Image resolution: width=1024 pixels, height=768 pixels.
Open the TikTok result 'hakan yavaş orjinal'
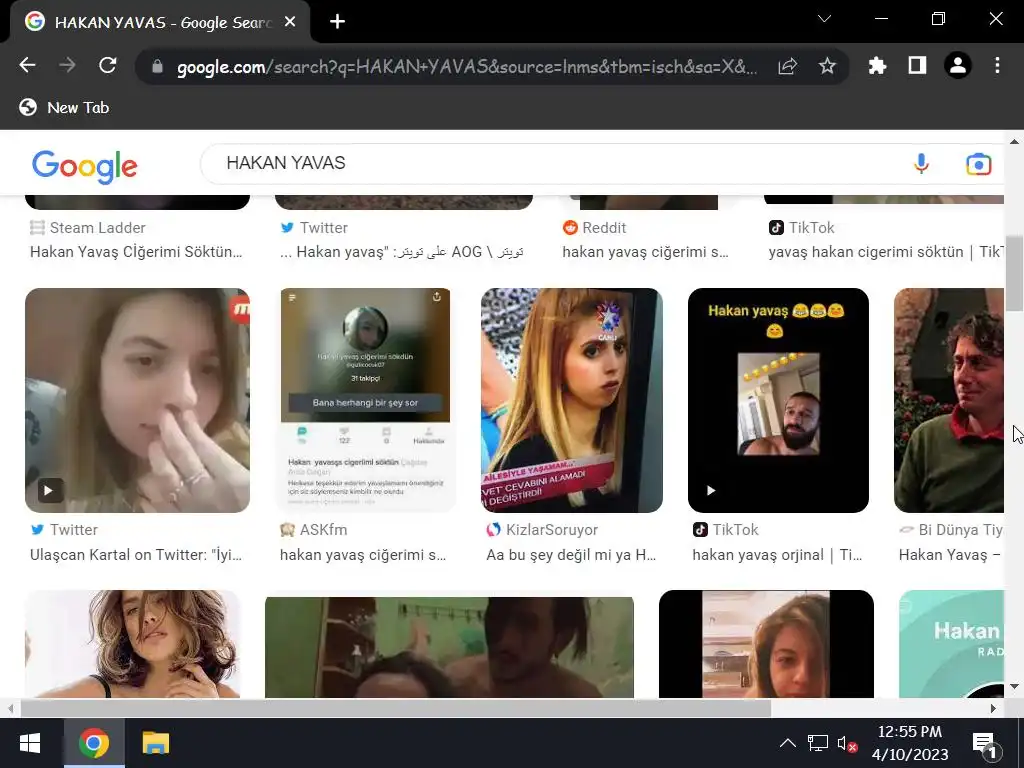click(x=777, y=555)
